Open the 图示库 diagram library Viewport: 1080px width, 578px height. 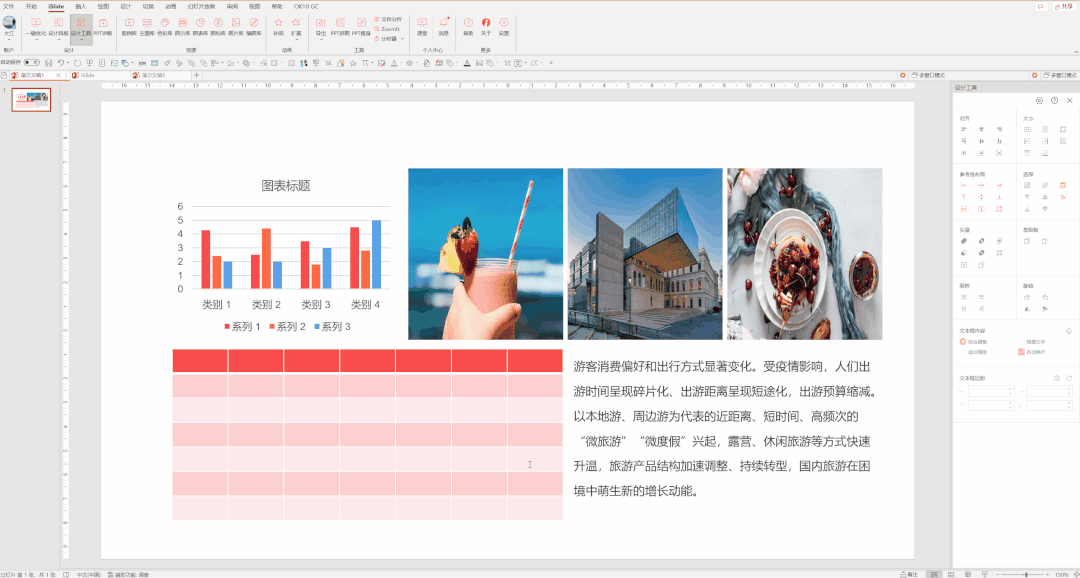click(x=183, y=26)
